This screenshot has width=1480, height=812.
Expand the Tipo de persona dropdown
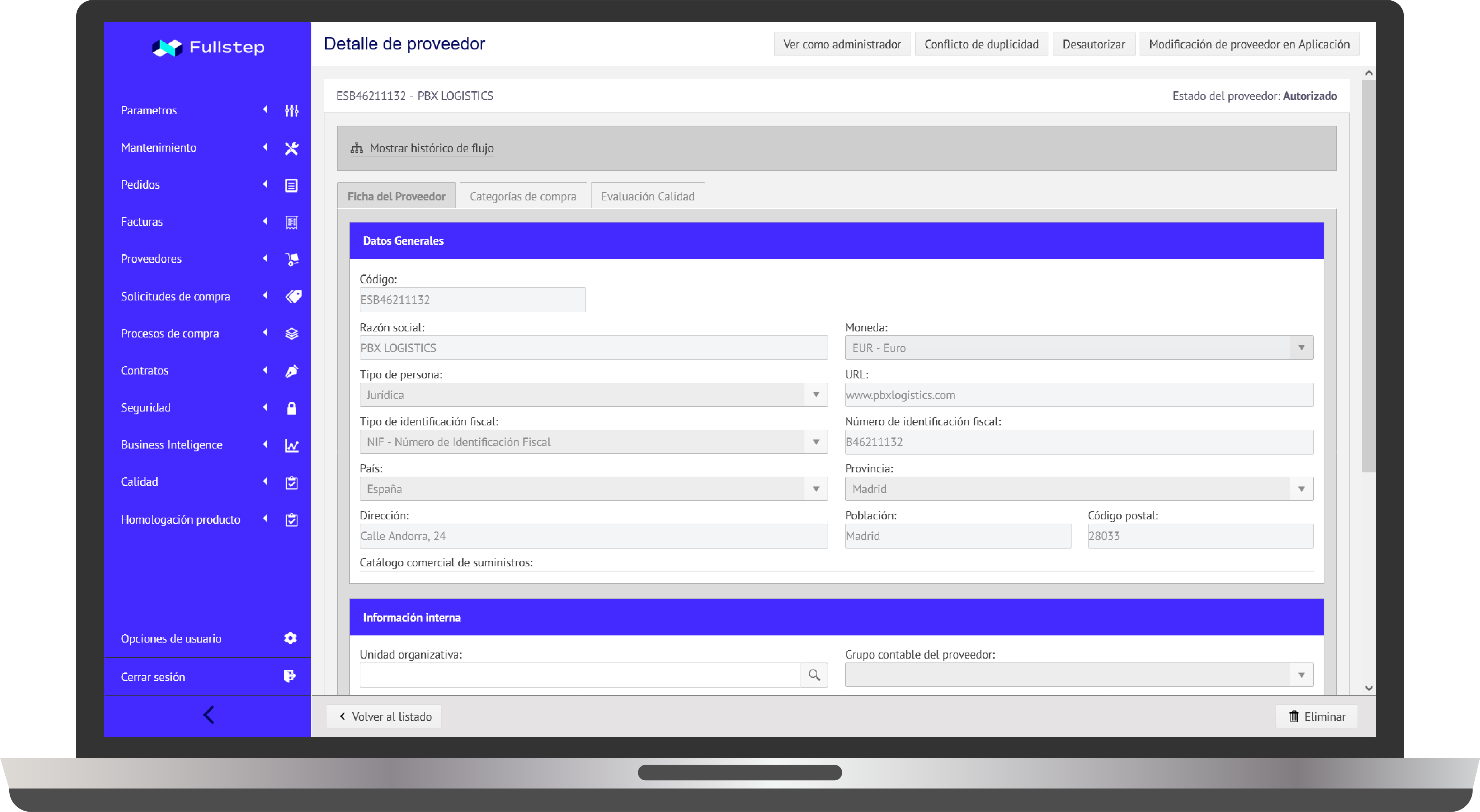coord(816,394)
